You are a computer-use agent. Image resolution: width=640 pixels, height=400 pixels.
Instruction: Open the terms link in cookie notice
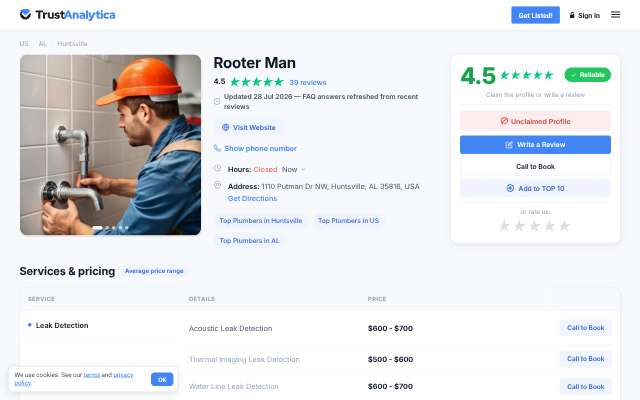click(x=91, y=375)
